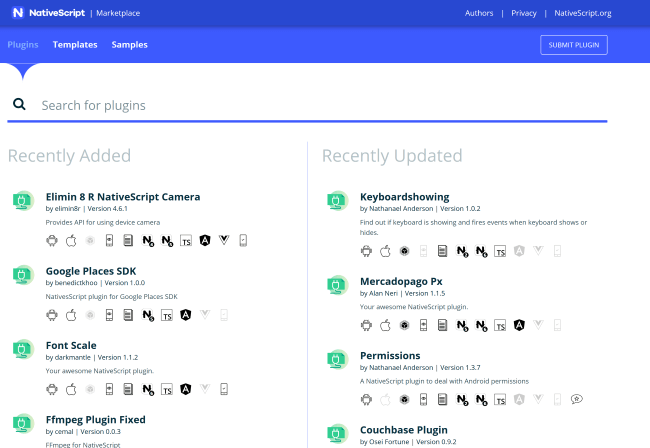650x448 pixels.
Task: Open the Keyboardshowing plugin
Action: [405, 197]
